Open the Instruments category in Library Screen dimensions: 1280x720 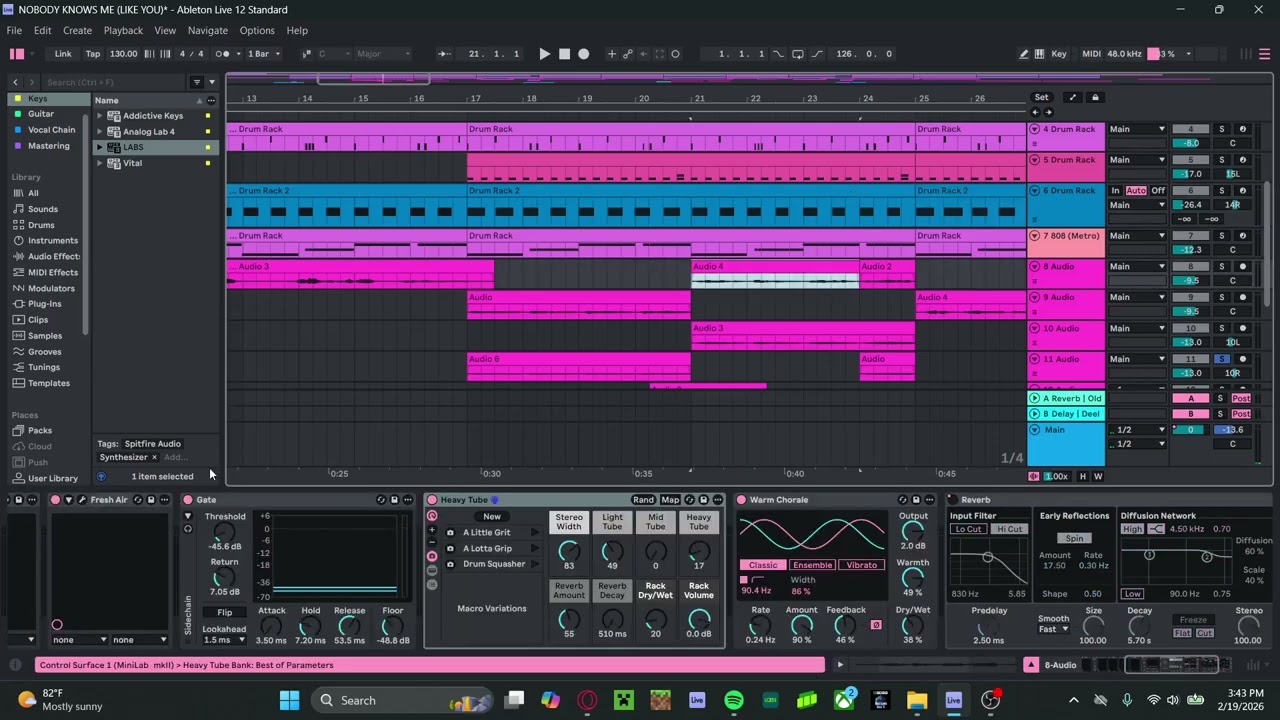53,241
